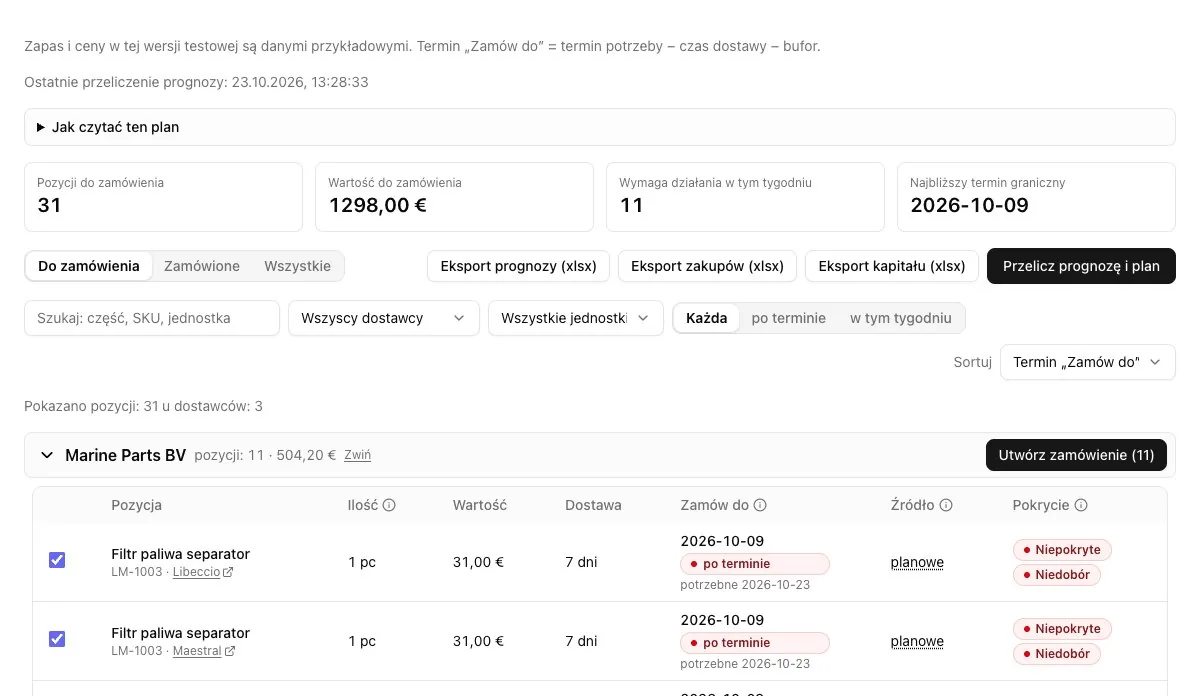Click the Najbliższy termin graniczny card
The height and width of the screenshot is (696, 1200).
pyautogui.click(x=1037, y=197)
